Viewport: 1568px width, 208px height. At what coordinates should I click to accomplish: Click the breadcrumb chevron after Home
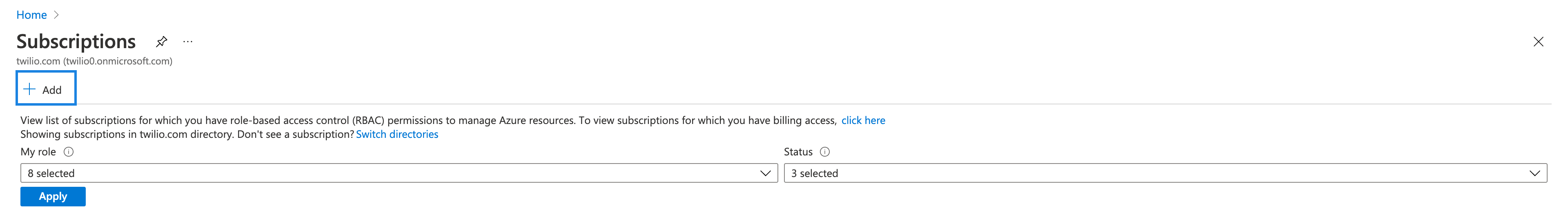[57, 15]
